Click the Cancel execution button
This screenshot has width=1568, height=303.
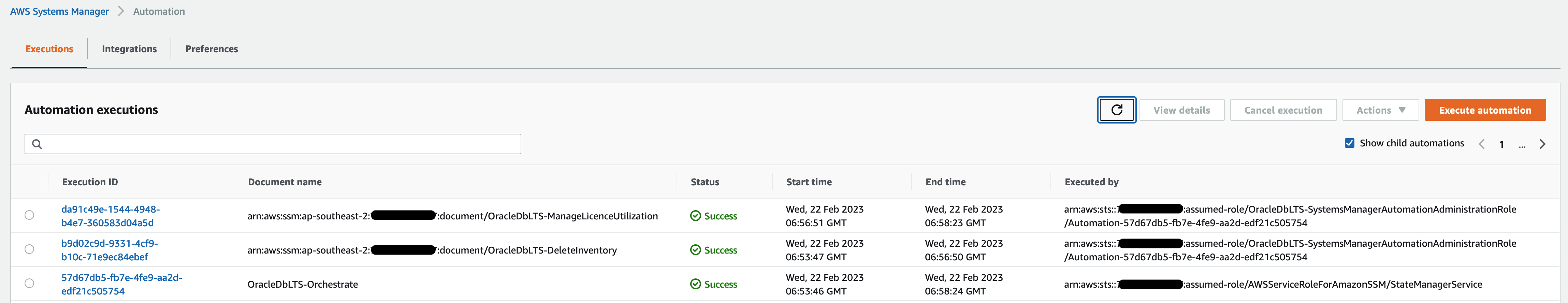coord(1282,110)
